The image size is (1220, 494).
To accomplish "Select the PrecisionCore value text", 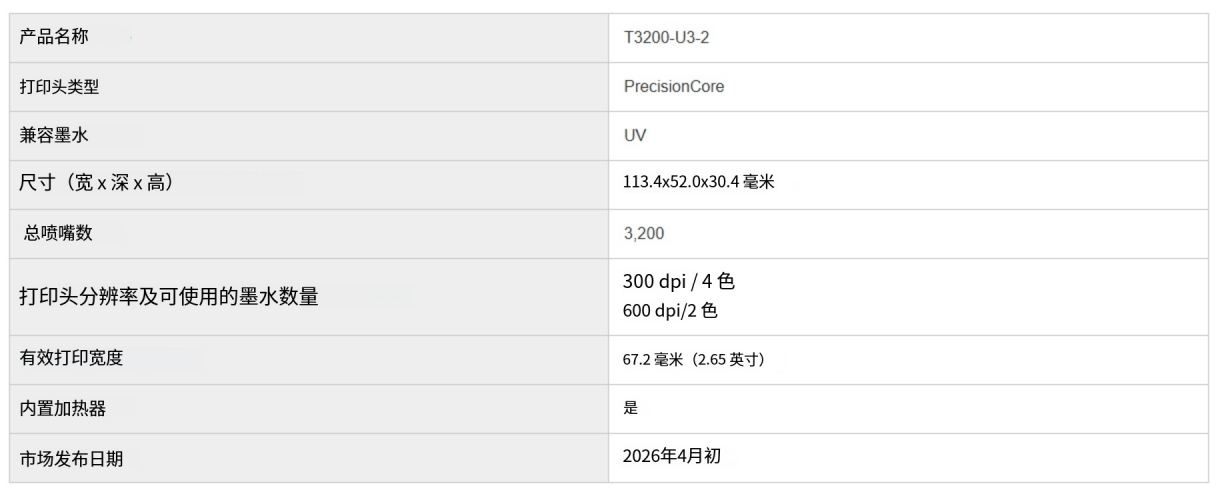I will point(673,87).
